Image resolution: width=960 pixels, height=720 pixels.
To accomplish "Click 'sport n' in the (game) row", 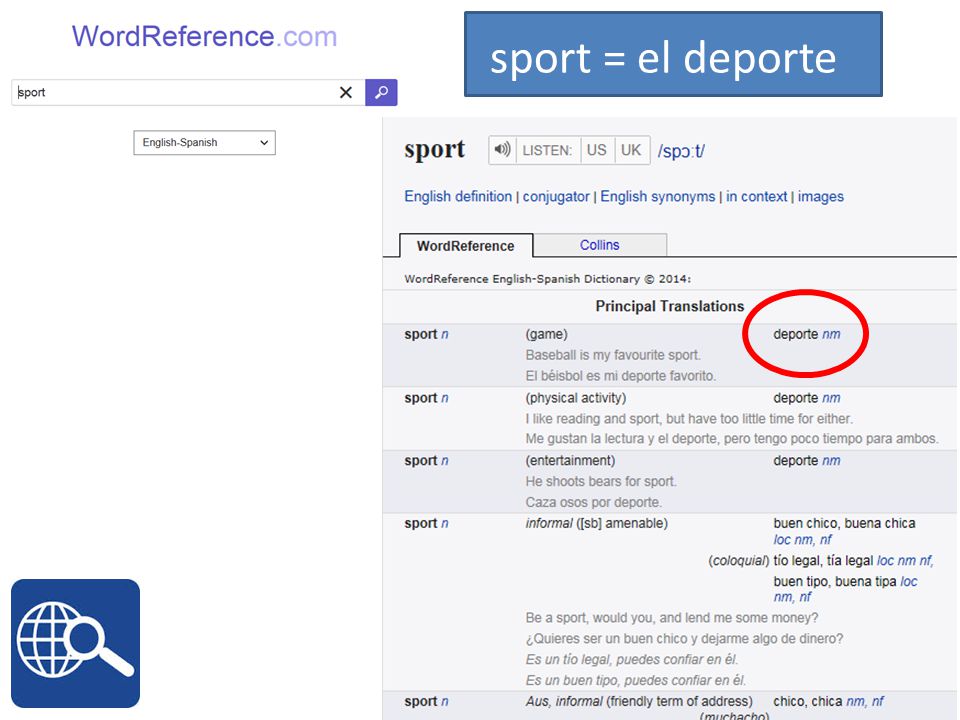I will pyautogui.click(x=426, y=334).
